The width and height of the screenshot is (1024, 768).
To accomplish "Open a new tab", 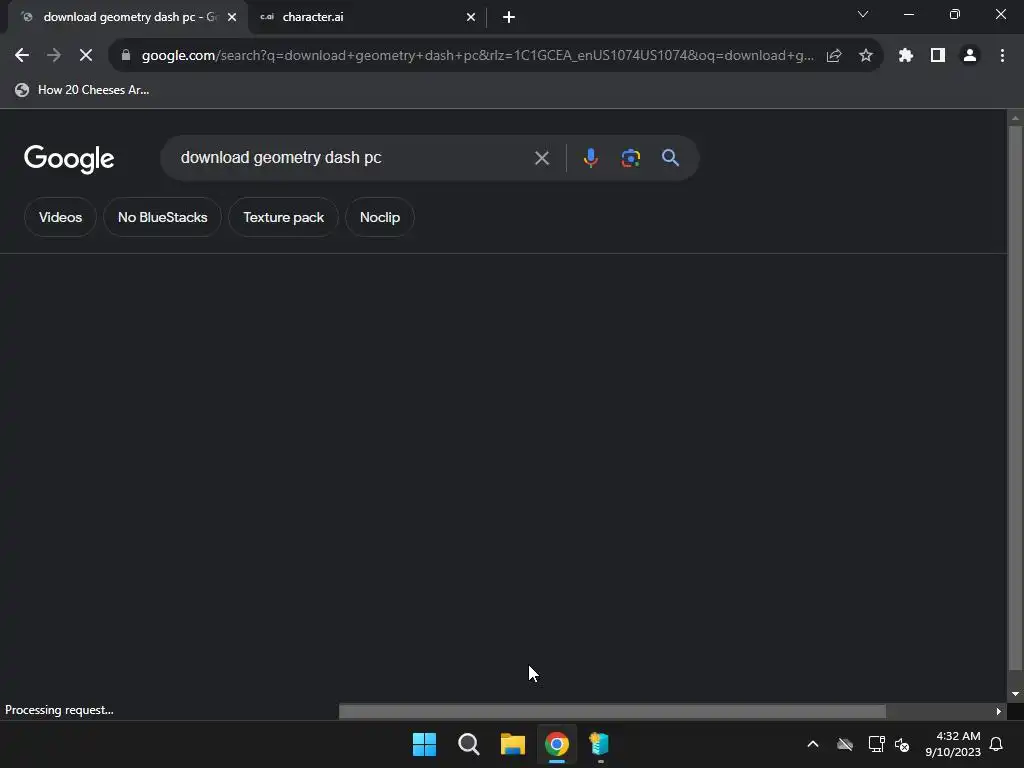I will [509, 17].
